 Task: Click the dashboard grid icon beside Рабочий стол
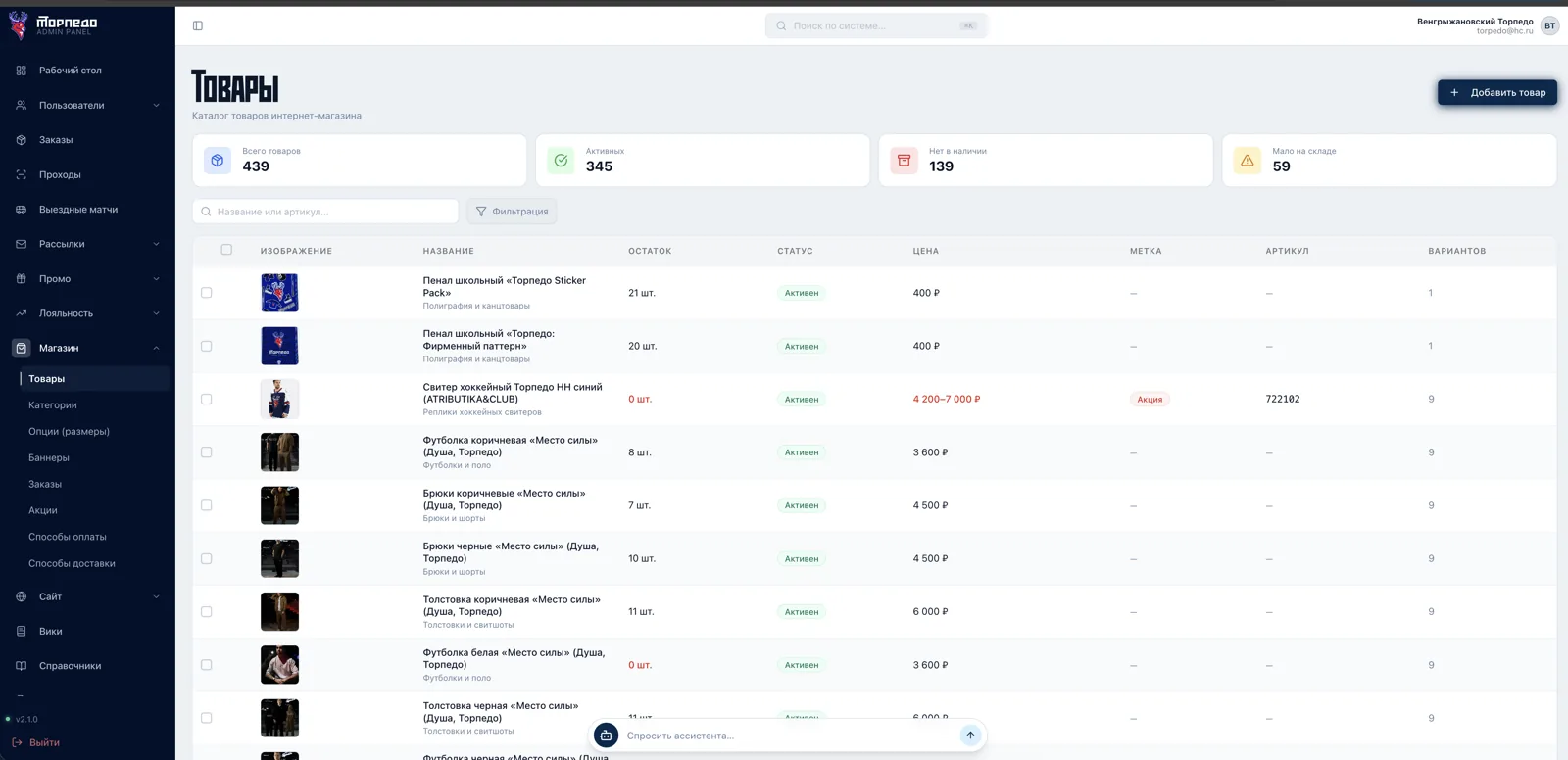22,71
